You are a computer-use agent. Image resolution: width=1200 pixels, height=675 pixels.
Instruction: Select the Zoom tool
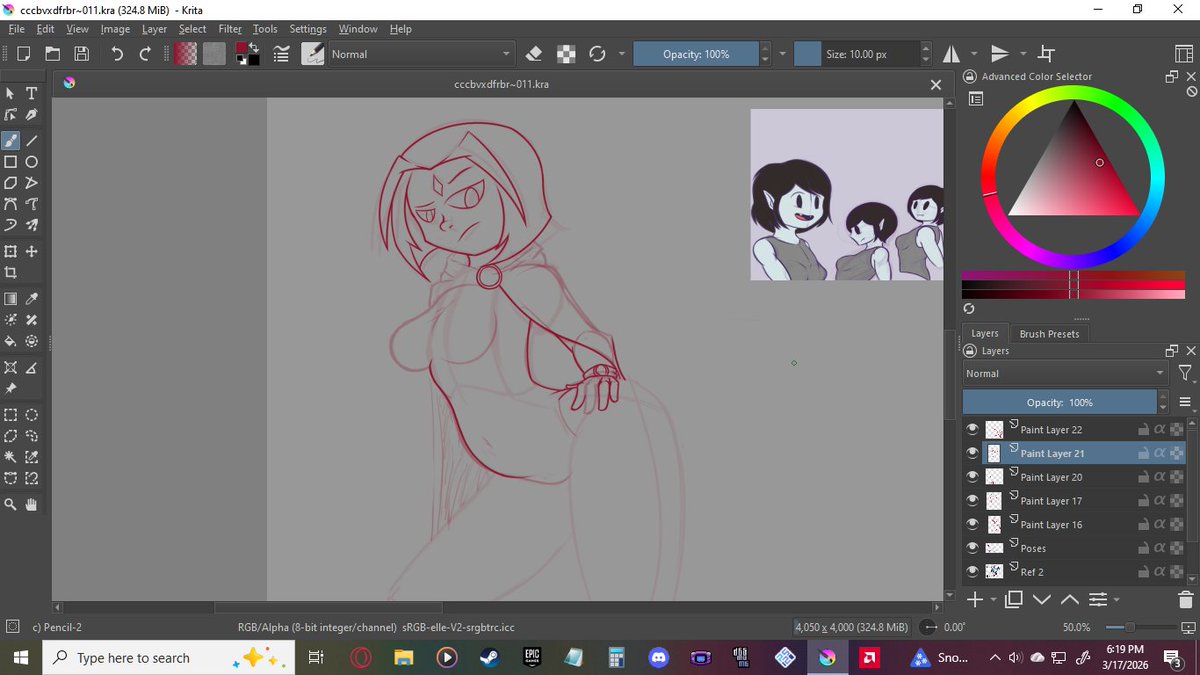11,504
